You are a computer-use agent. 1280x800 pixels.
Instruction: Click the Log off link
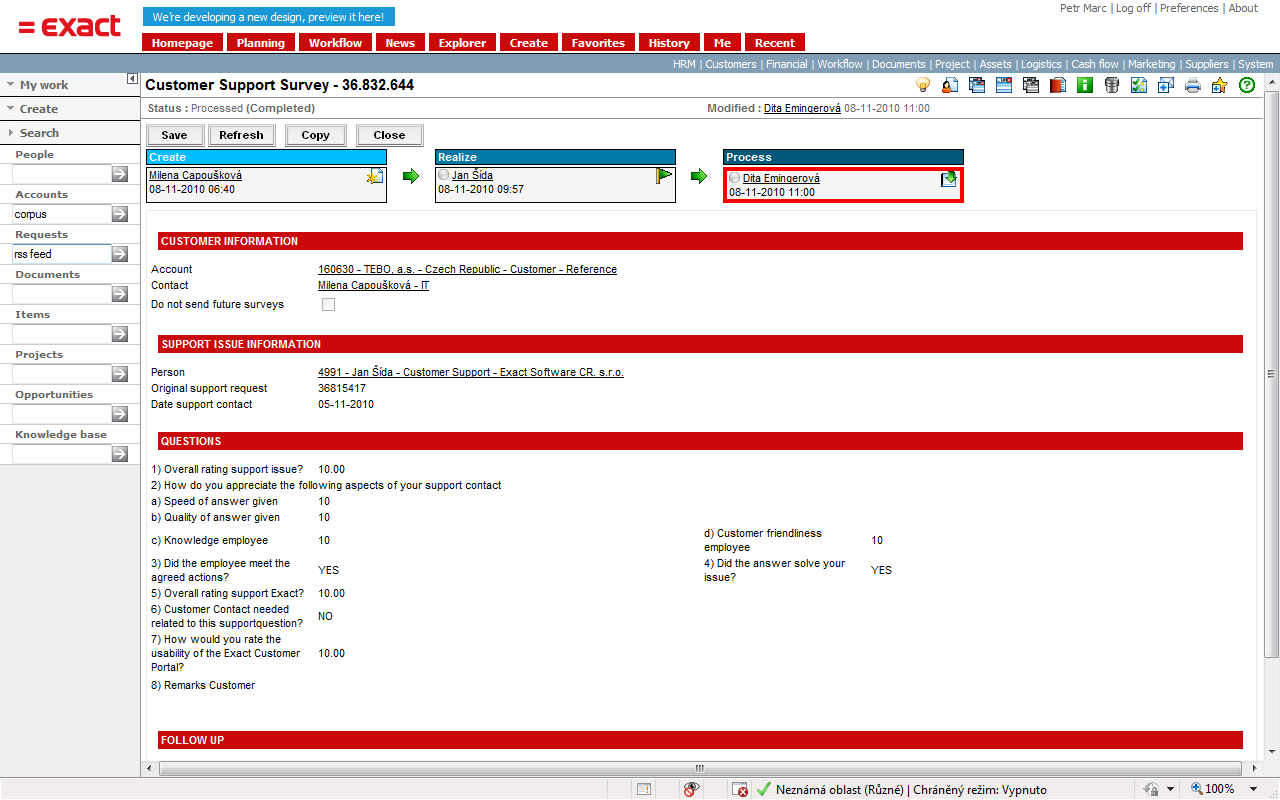click(1133, 8)
